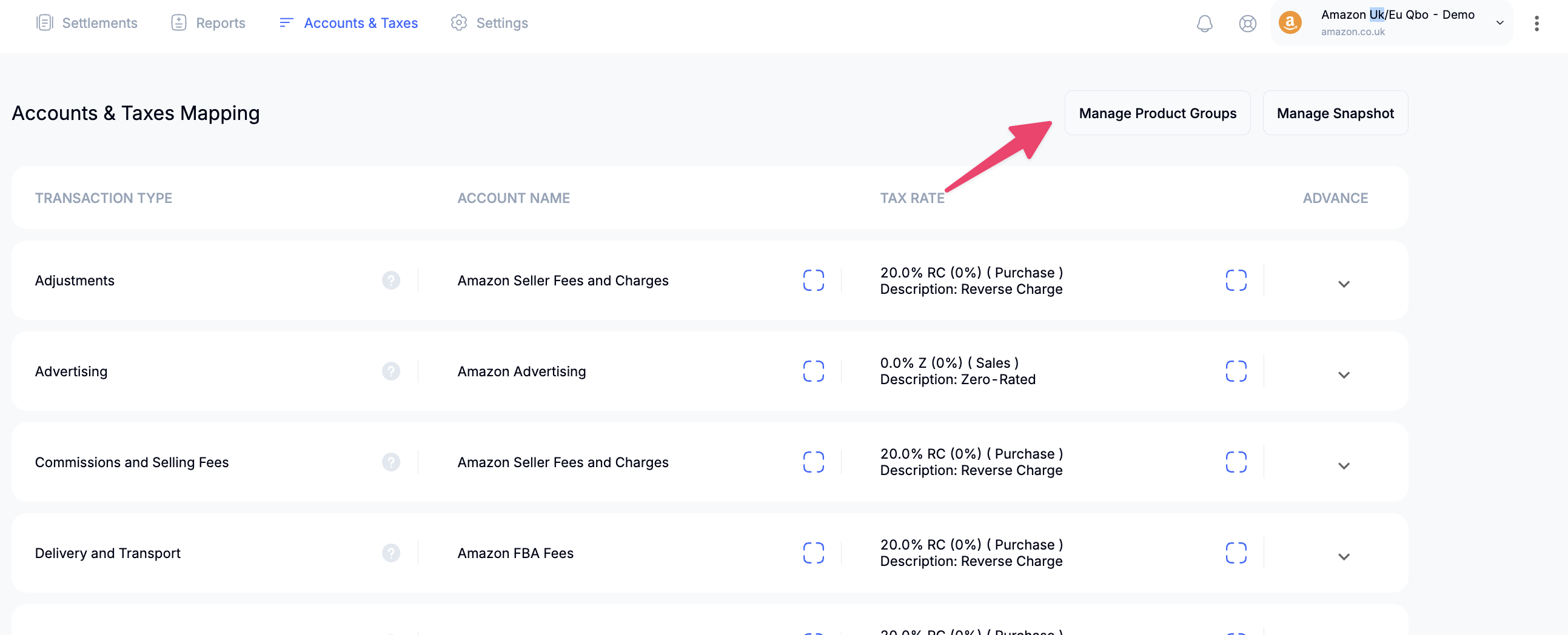Image resolution: width=1568 pixels, height=635 pixels.
Task: Click the Reports file icon
Action: [x=178, y=23]
